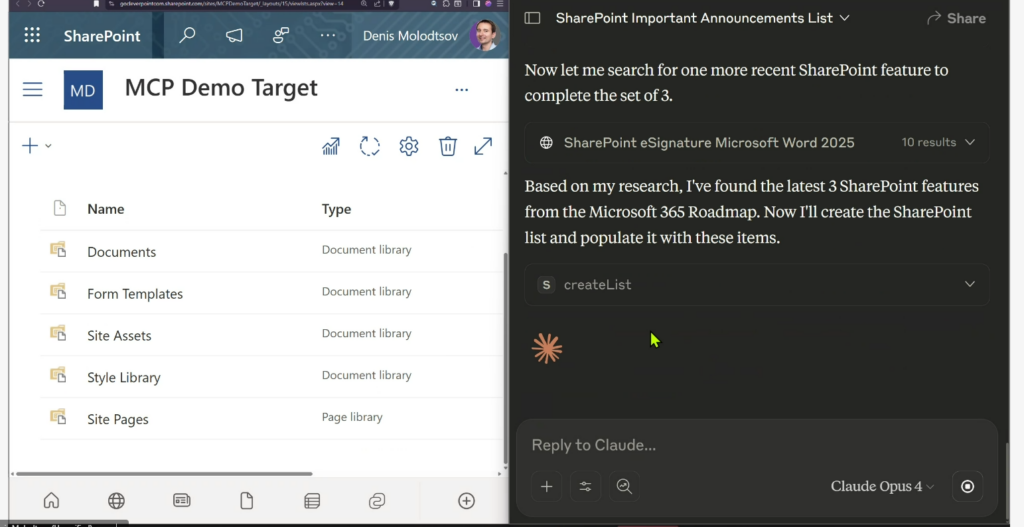Click the research magnifier icon in Claude

pos(624,487)
